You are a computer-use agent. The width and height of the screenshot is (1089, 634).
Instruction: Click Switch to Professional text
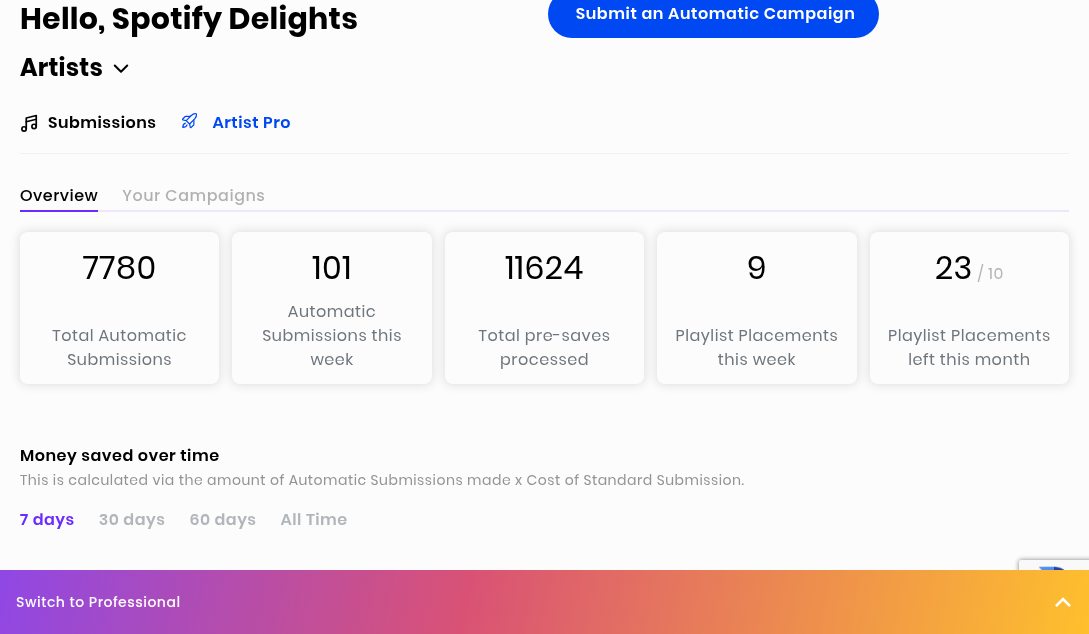pyautogui.click(x=98, y=602)
